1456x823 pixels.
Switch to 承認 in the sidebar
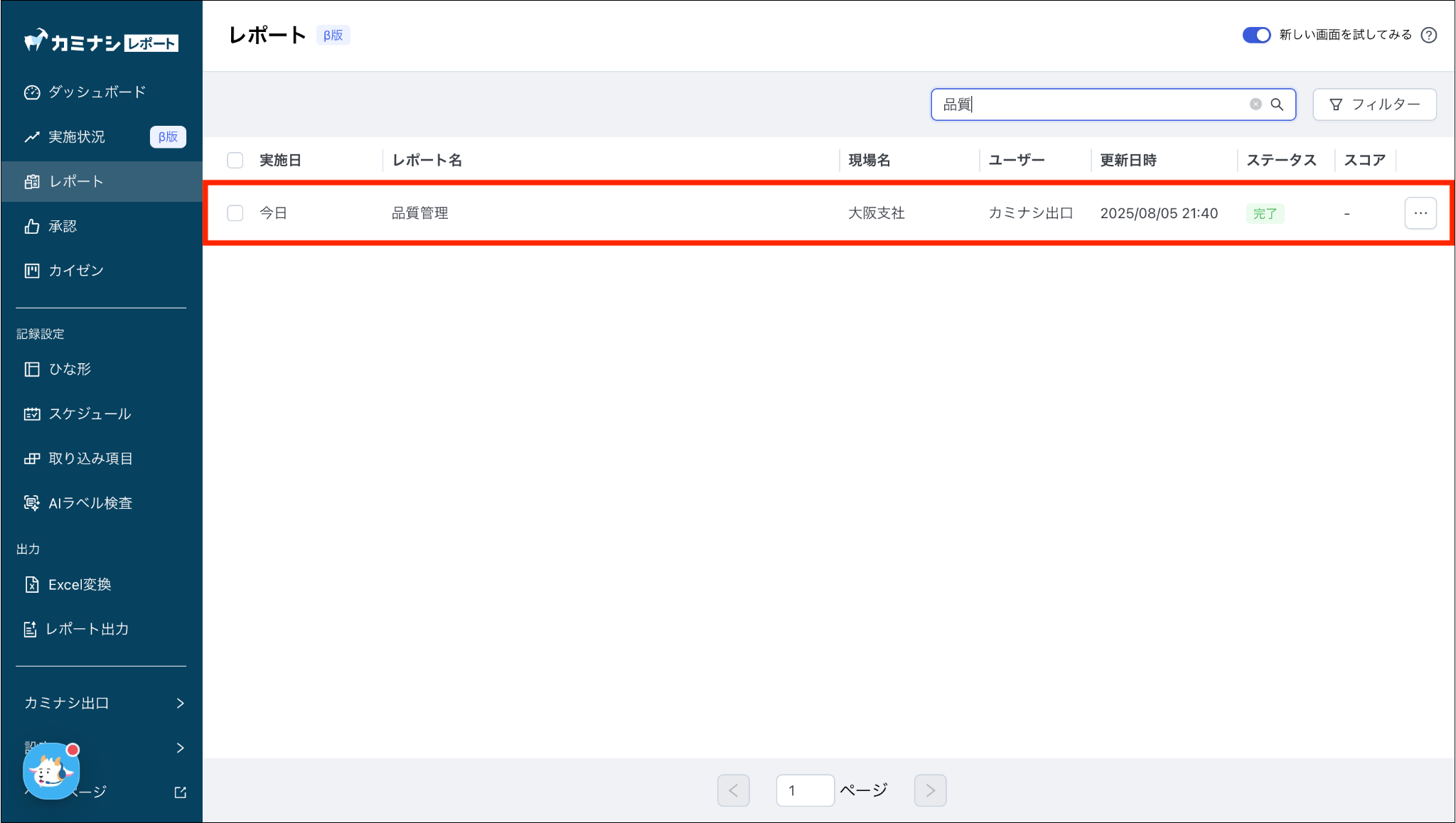[63, 226]
